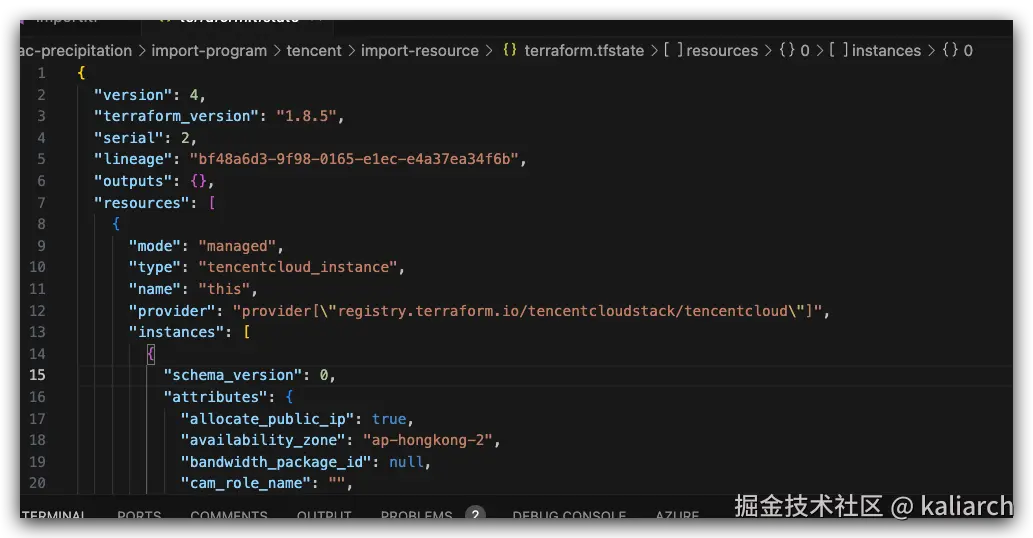The image size is (1033, 538).
Task: Select the import-resource breadcrumb segment
Action: point(420,51)
